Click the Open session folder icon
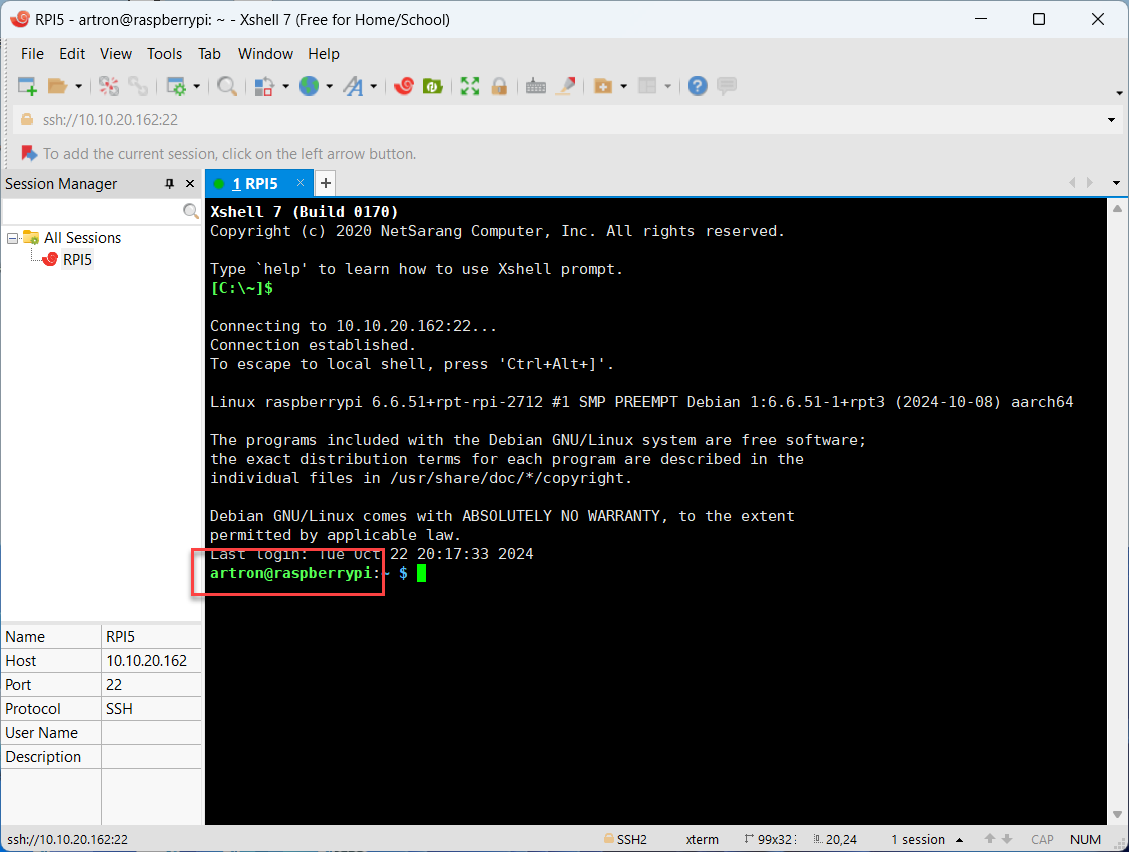The height and width of the screenshot is (852, 1129). [x=58, y=86]
